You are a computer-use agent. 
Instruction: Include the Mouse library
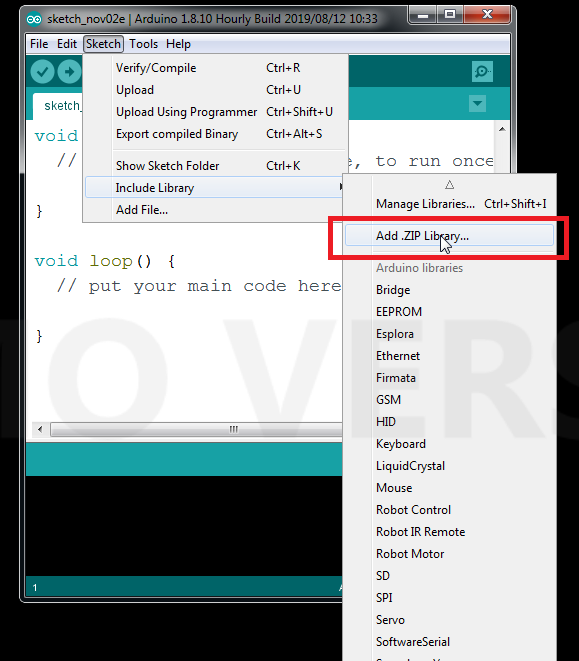450,488
